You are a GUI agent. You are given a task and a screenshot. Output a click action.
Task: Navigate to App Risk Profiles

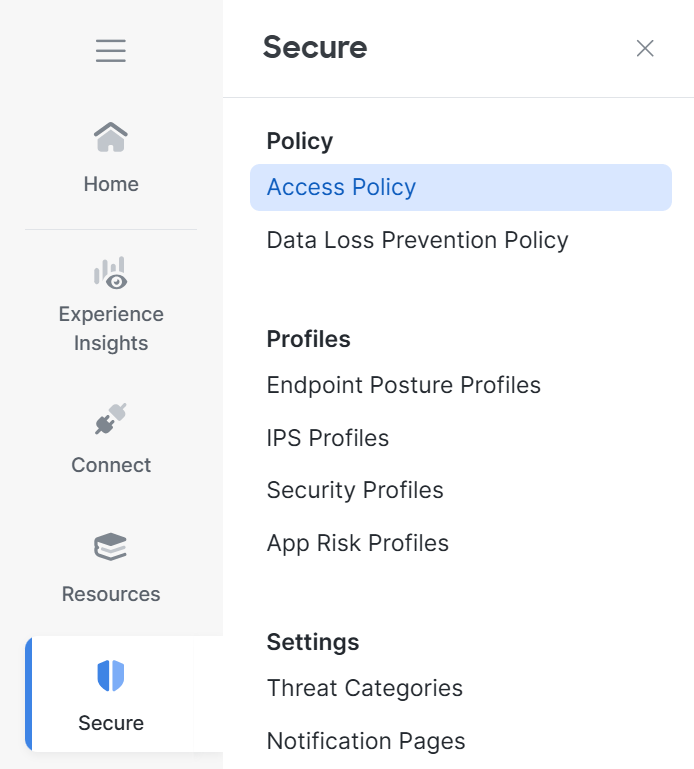click(357, 544)
